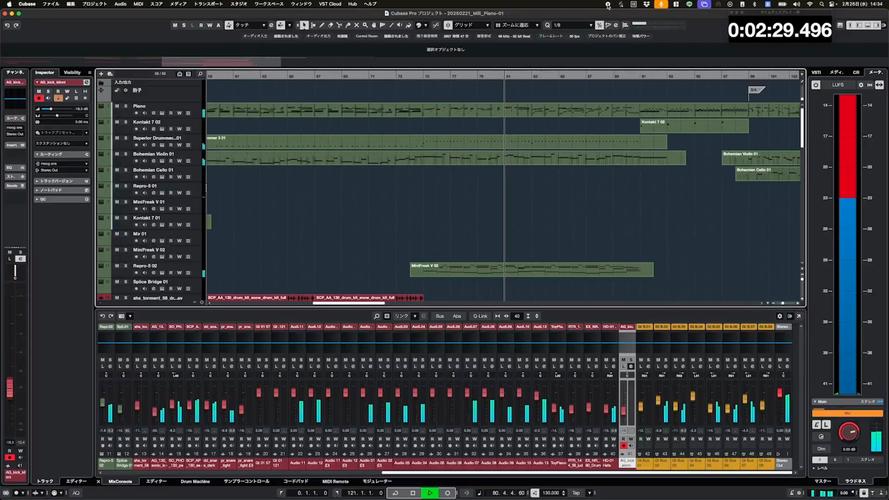Select the Mute X tool in toolbar
This screenshot has width=889, height=500.
click(x=357, y=26)
